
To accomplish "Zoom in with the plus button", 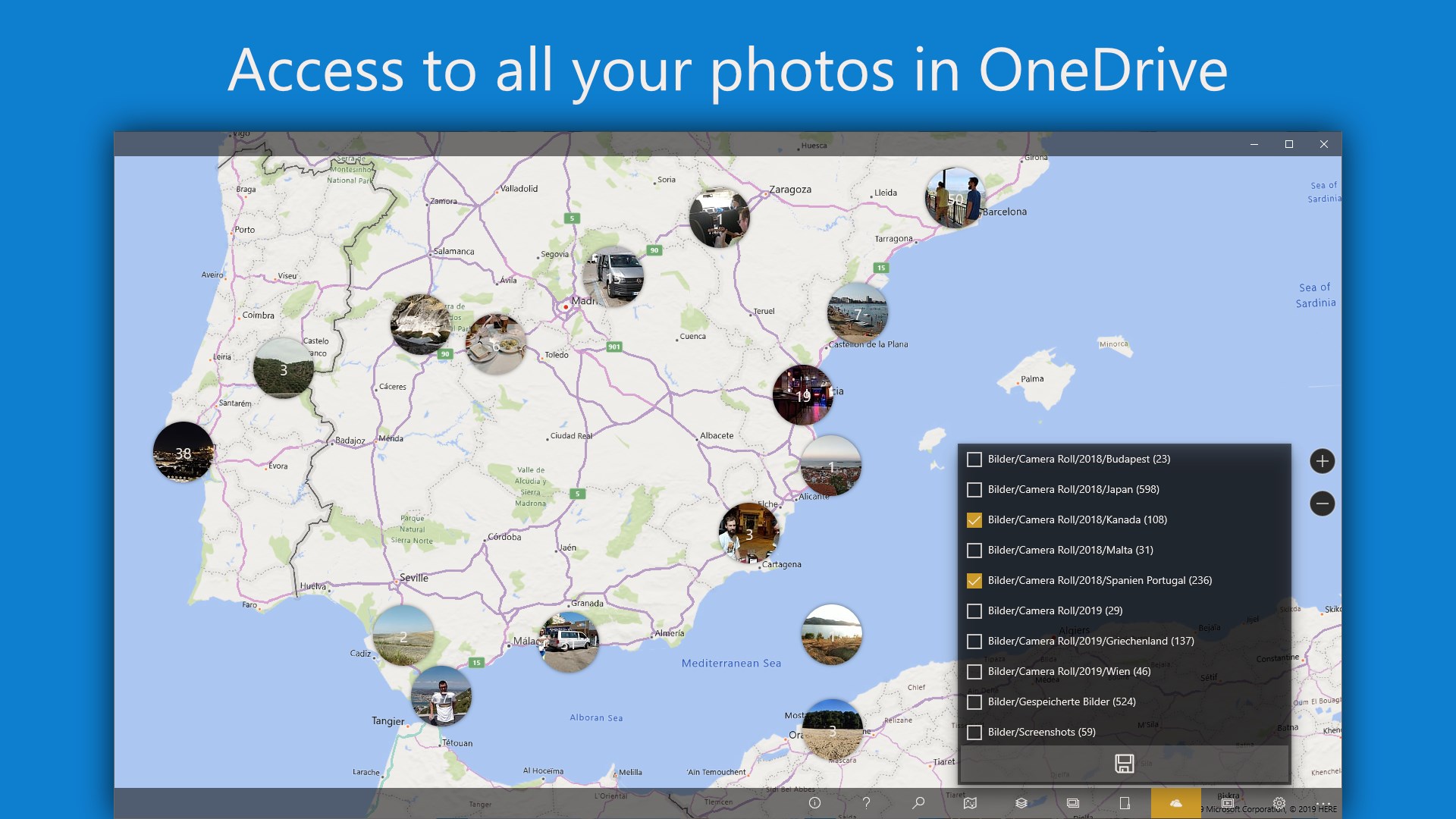I will pyautogui.click(x=1322, y=461).
